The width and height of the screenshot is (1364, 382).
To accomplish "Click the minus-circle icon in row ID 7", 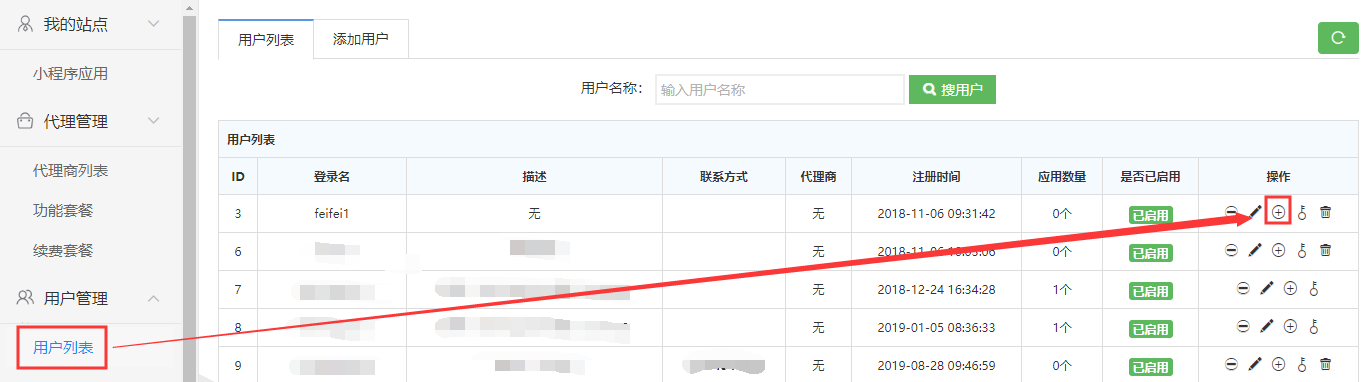I will 1243,288.
